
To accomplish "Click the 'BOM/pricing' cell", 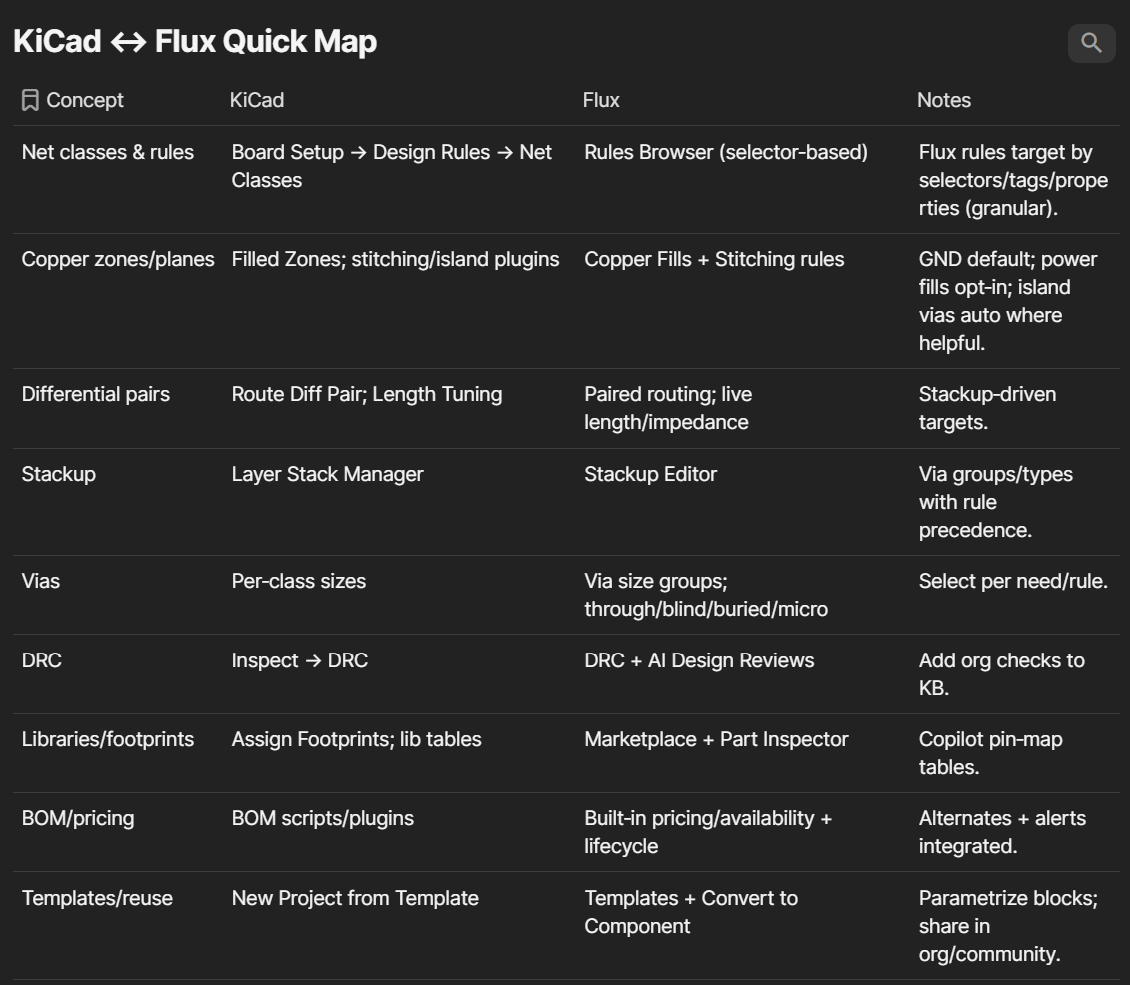I will [x=78, y=819].
